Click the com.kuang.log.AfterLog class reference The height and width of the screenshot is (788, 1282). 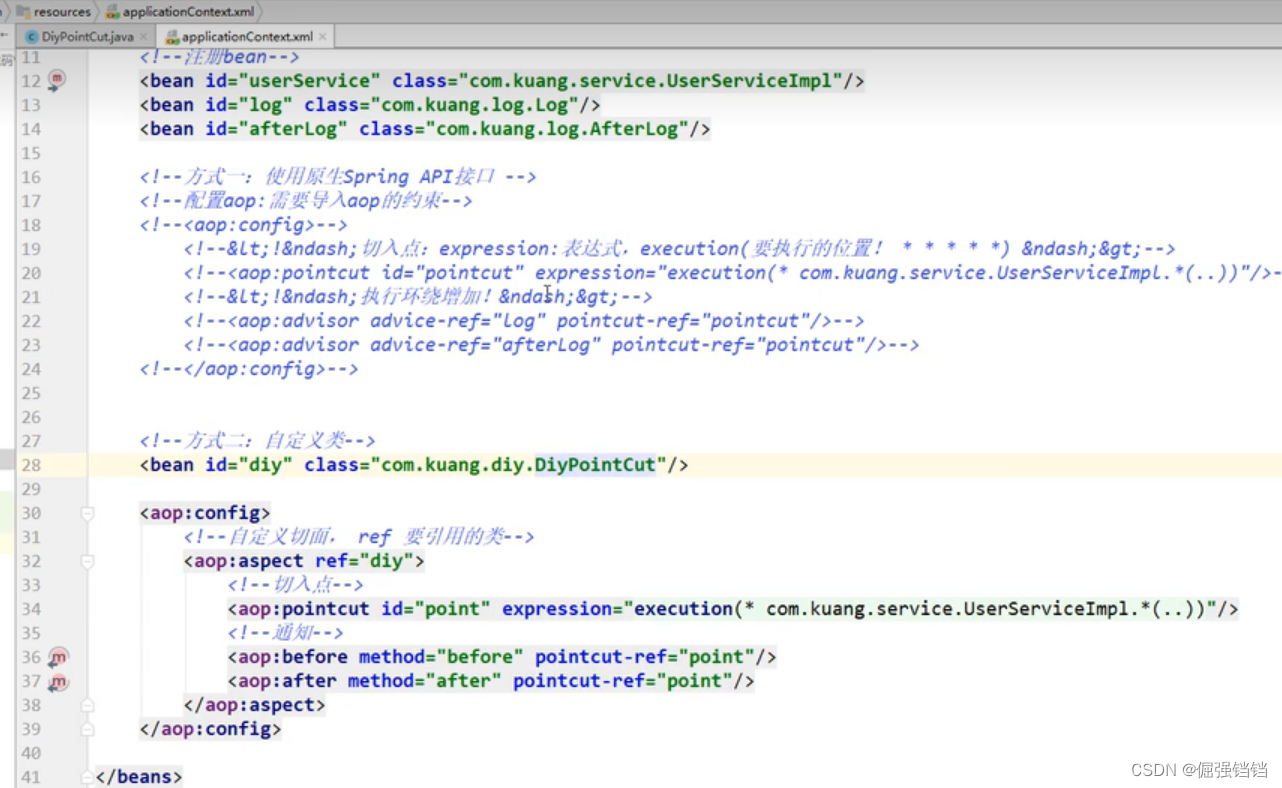click(563, 129)
